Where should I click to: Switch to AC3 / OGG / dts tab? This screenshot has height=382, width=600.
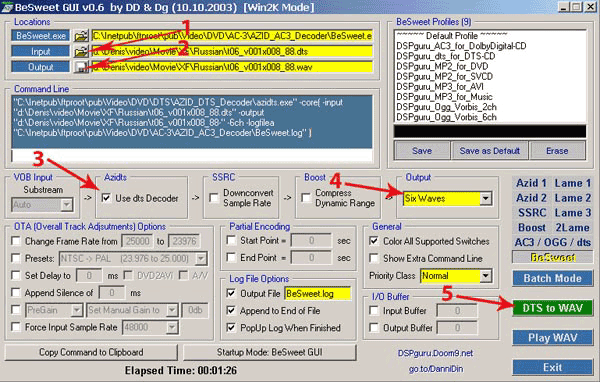pos(553,242)
